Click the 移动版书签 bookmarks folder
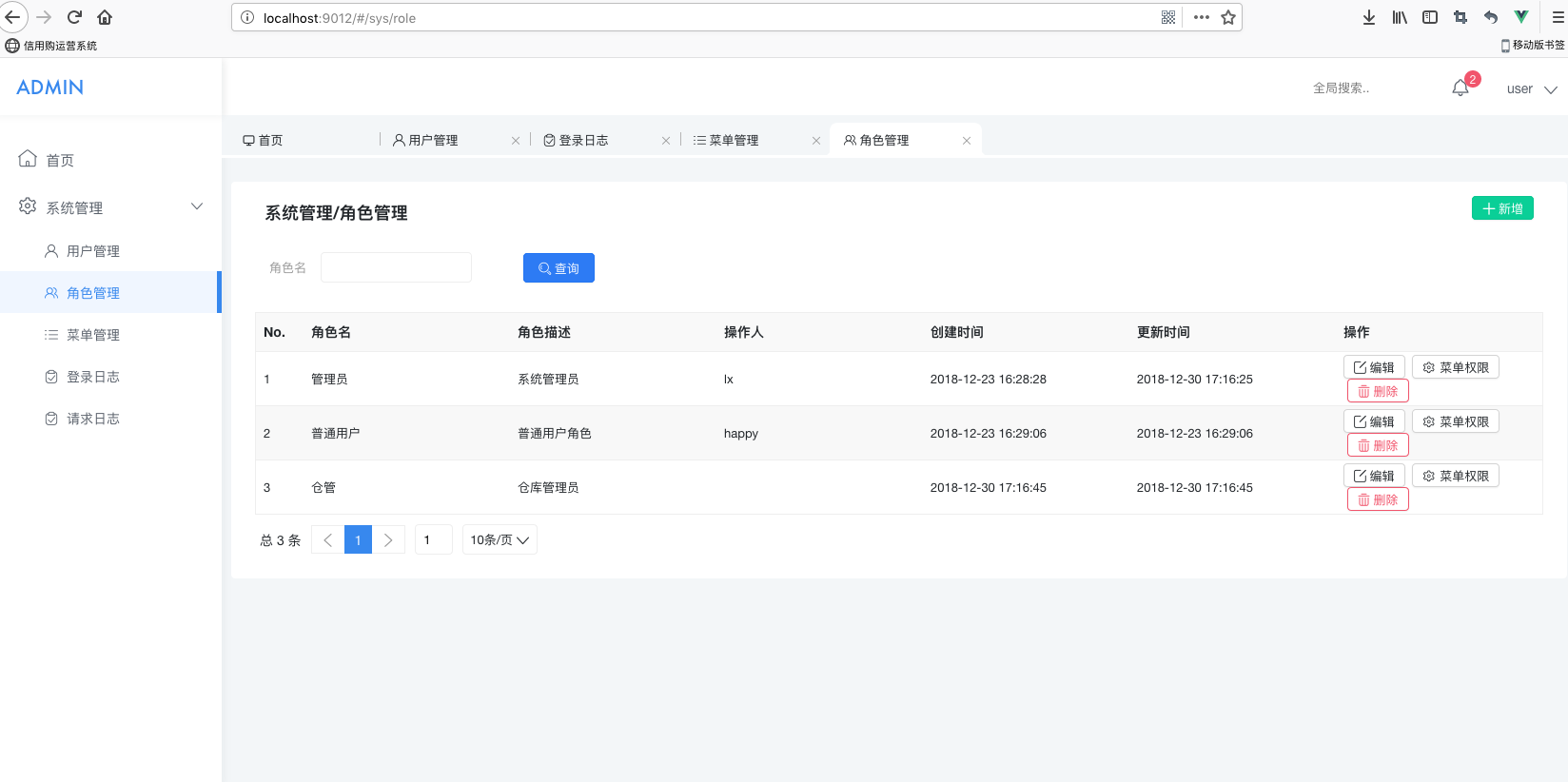1568x782 pixels. pos(1533,45)
